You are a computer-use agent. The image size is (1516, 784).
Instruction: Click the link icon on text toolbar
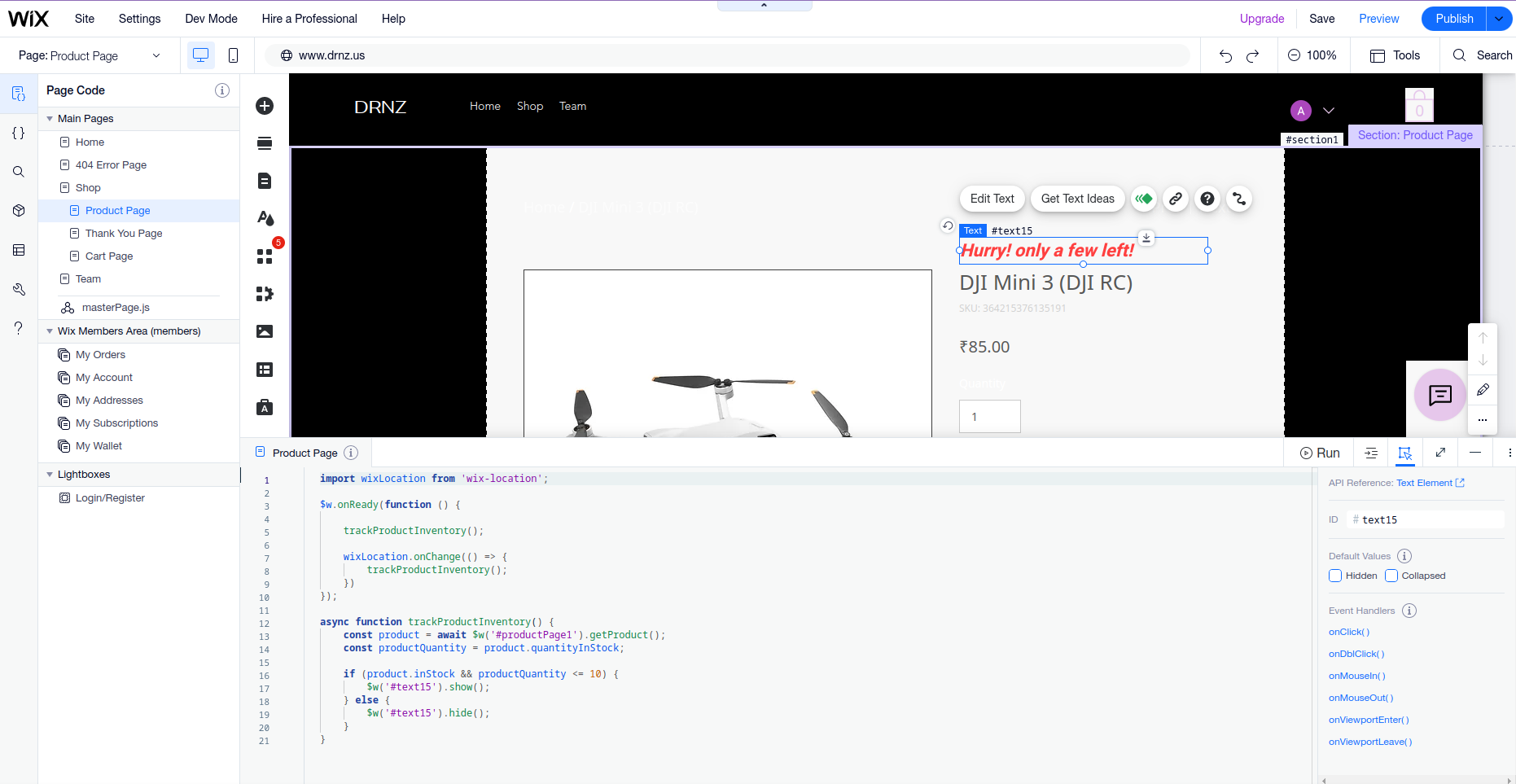(1176, 199)
